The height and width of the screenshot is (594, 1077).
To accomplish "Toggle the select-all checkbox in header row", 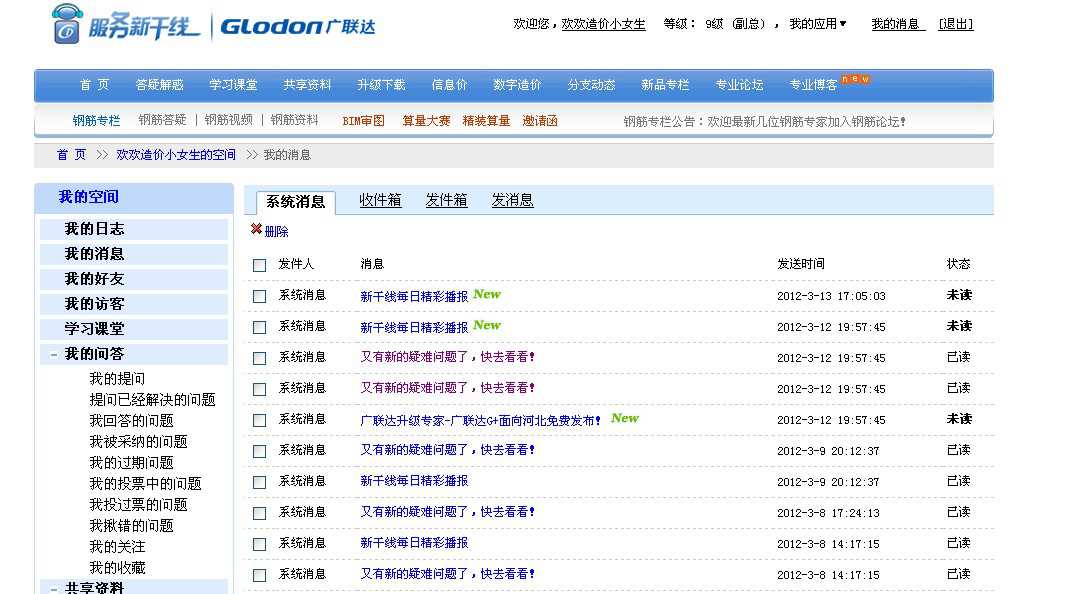I will pos(260,266).
